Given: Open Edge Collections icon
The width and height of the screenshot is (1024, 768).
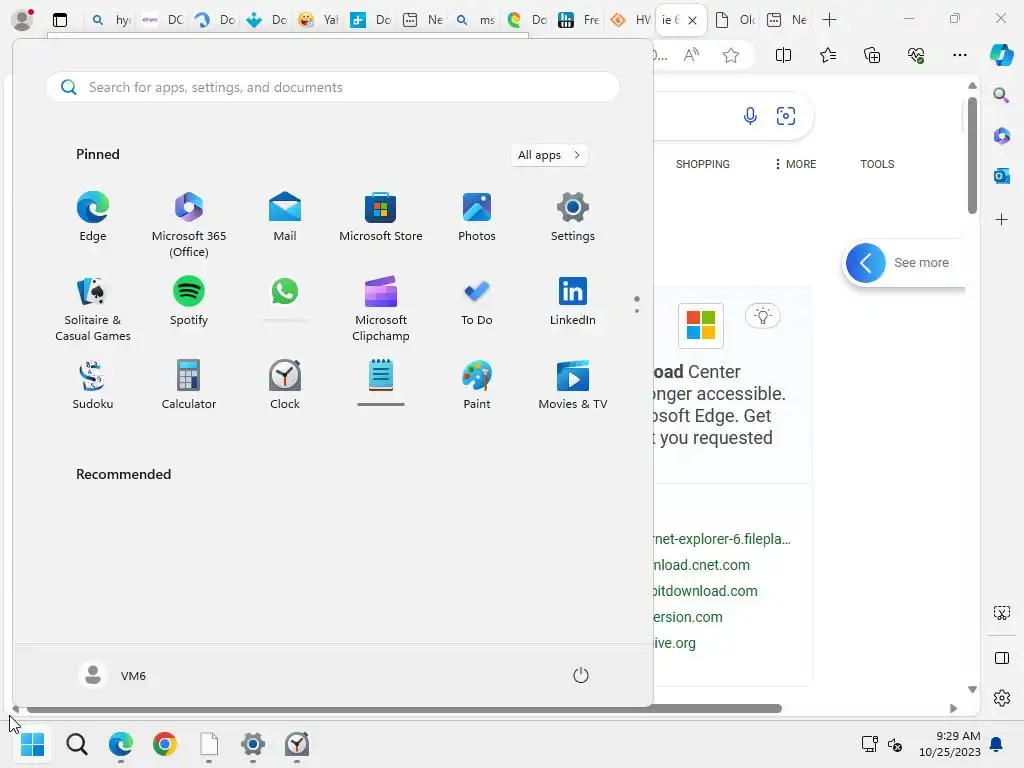Looking at the screenshot, I should click(x=872, y=55).
